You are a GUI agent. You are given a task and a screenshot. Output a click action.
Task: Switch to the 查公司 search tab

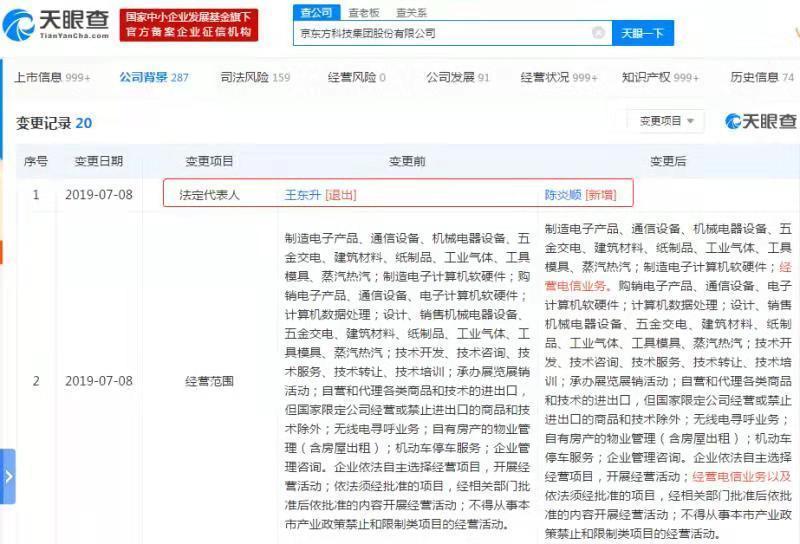pyautogui.click(x=316, y=12)
